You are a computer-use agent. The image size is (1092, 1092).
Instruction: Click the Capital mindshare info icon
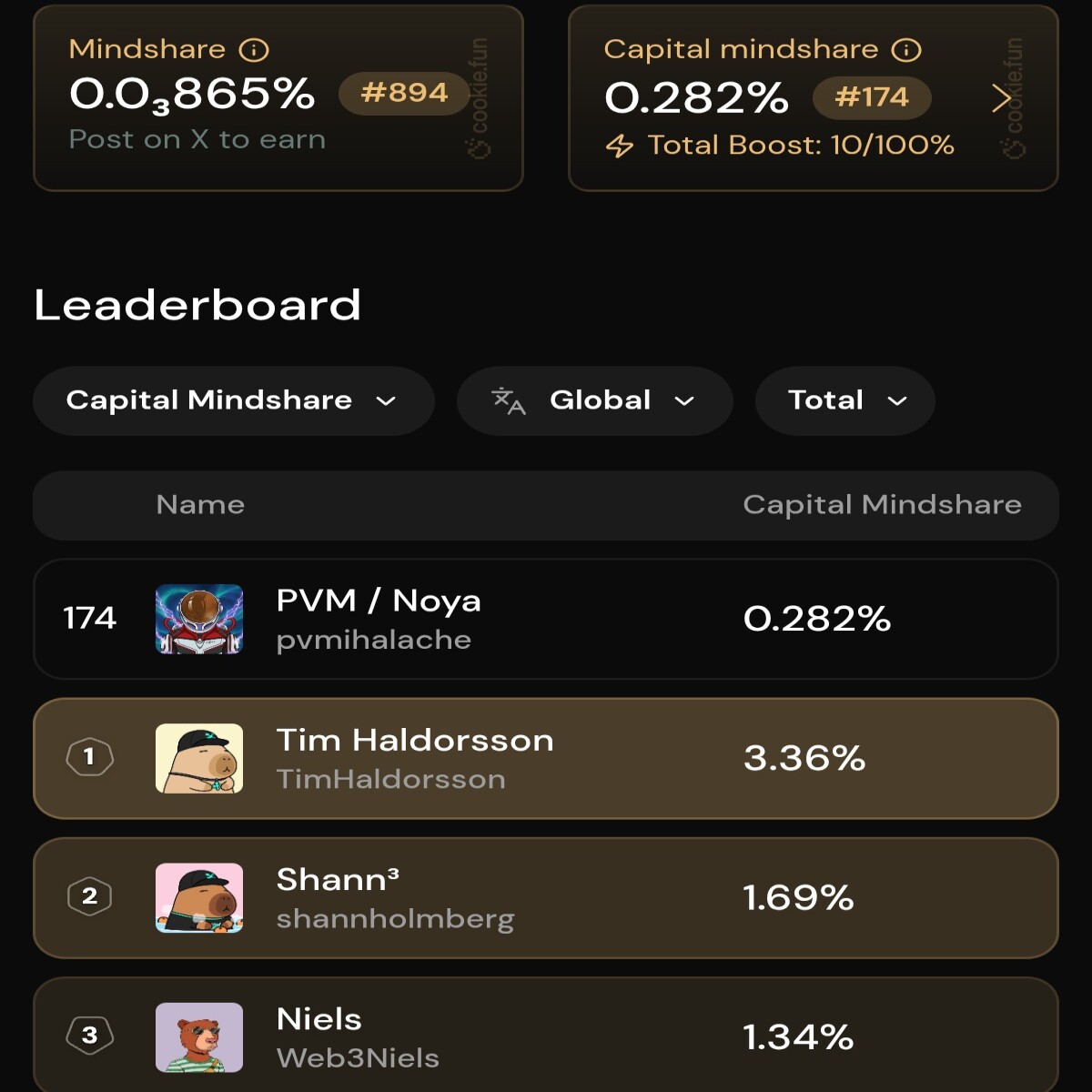pos(906,50)
